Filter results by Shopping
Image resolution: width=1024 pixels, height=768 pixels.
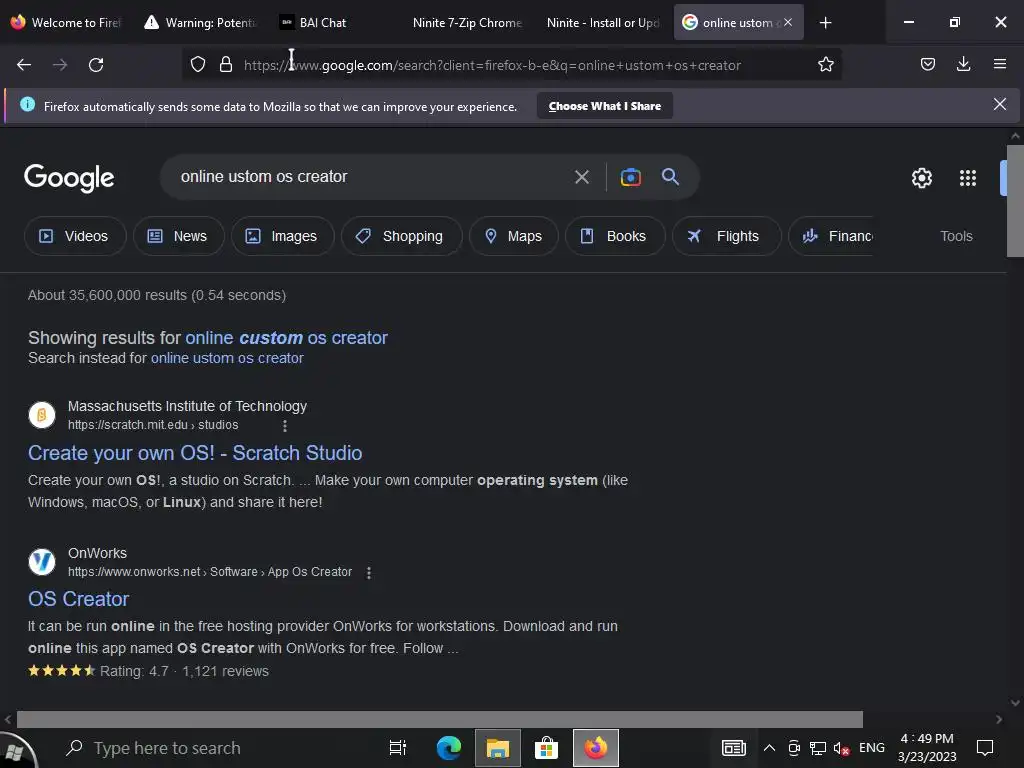402,236
